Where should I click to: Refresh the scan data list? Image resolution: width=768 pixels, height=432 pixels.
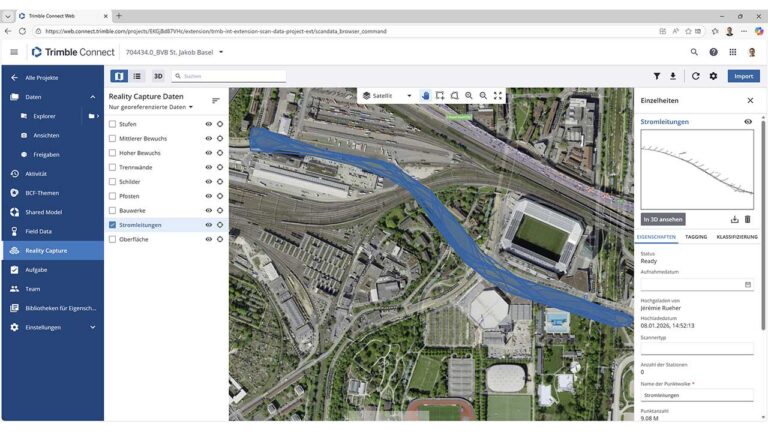tap(695, 76)
